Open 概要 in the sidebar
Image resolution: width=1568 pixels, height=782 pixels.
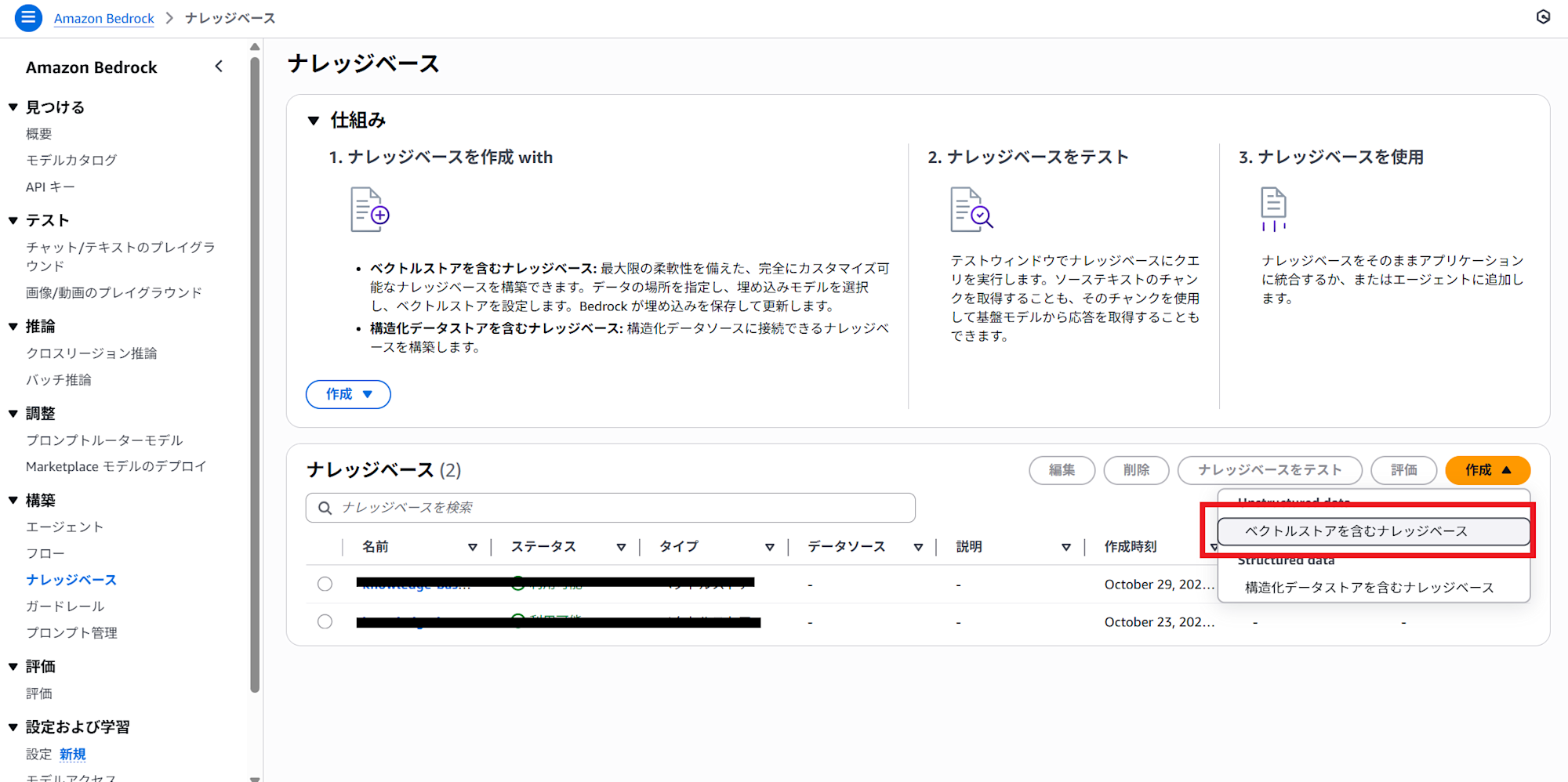click(39, 134)
